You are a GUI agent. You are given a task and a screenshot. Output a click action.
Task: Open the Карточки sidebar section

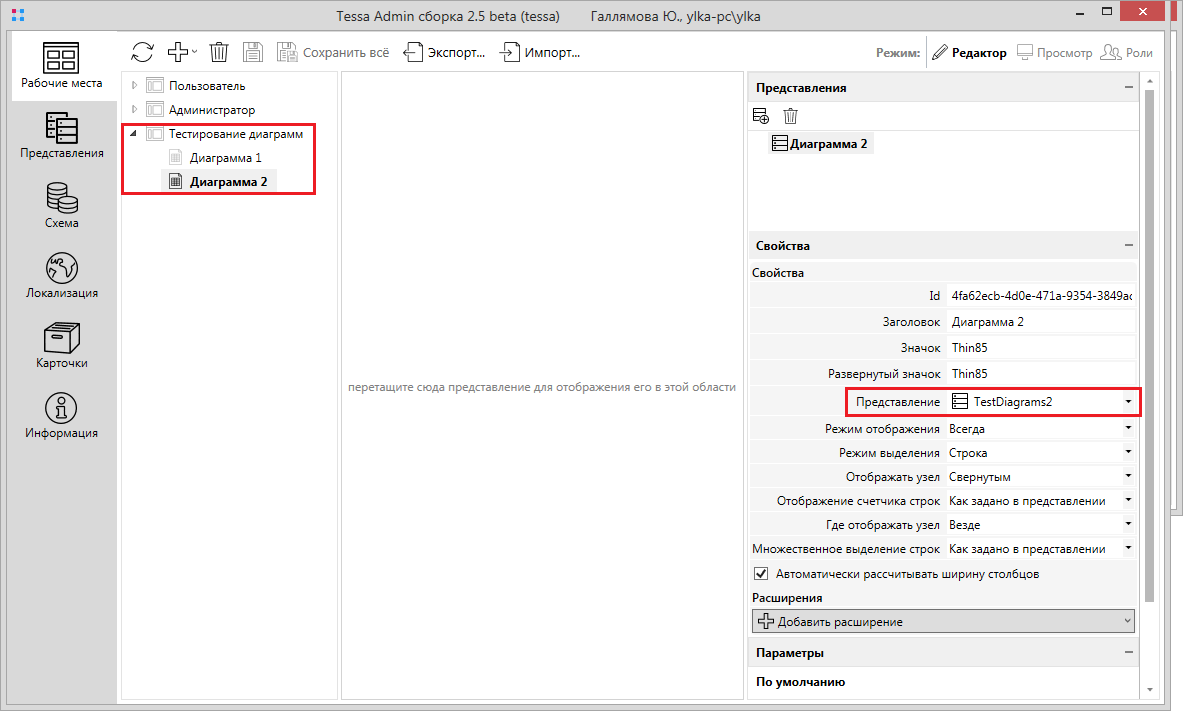point(62,345)
